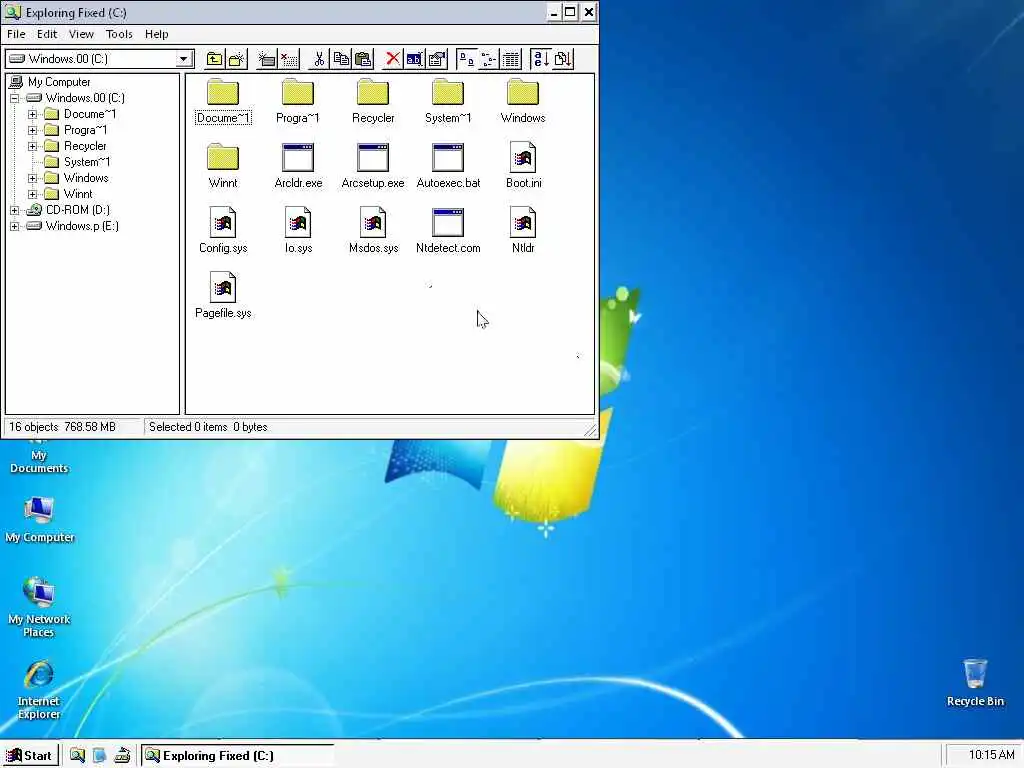Click the Paste clipboard icon

pyautogui.click(x=363, y=59)
